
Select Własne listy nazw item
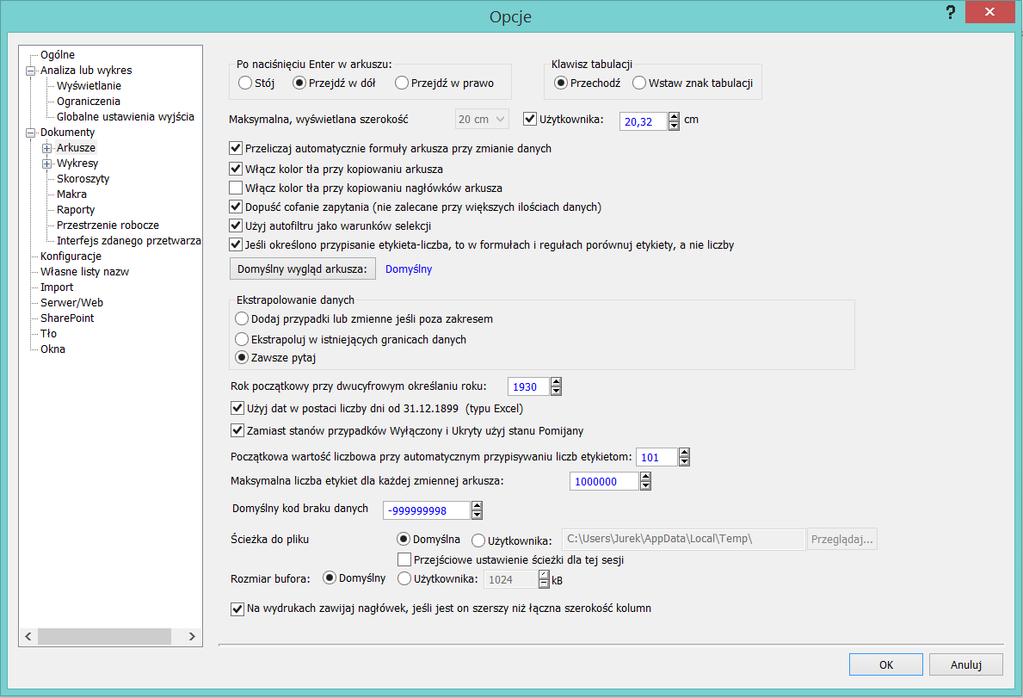(x=85, y=271)
